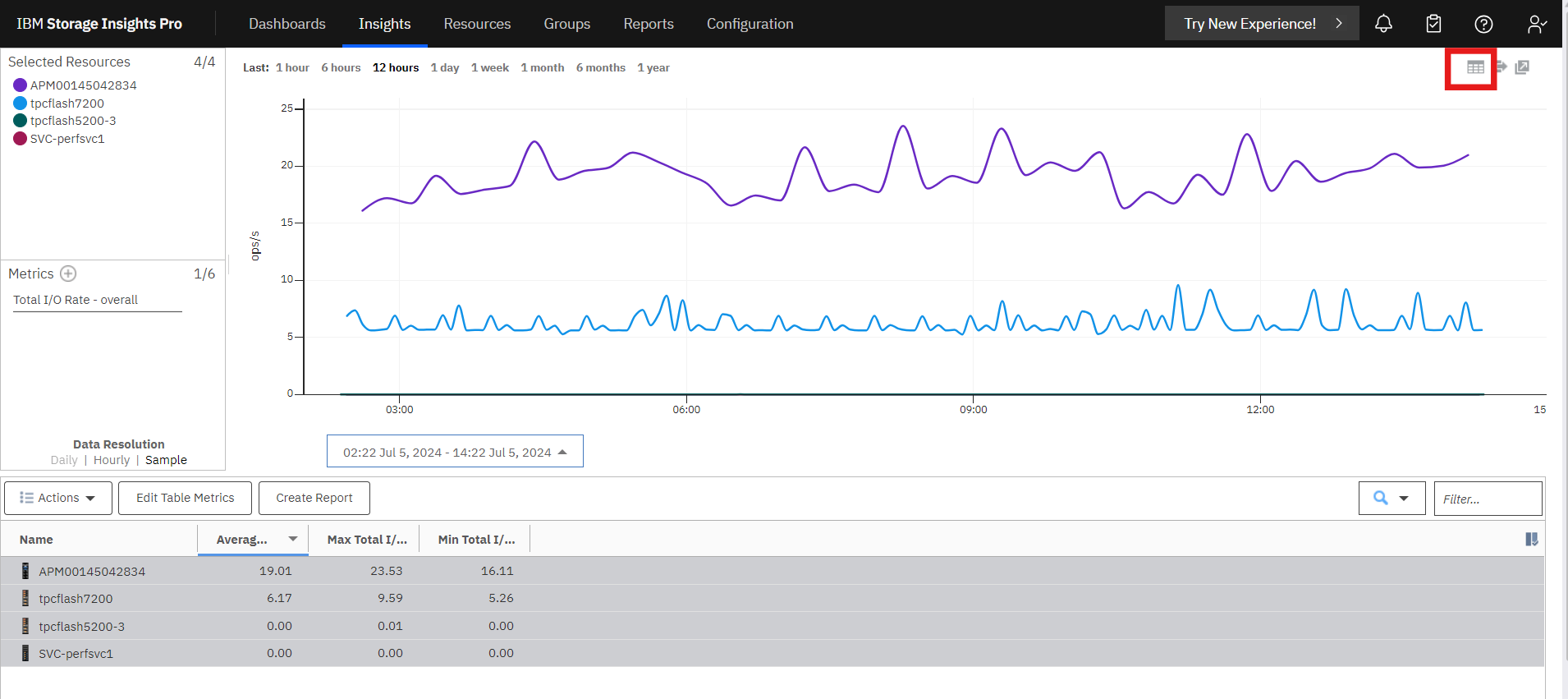Click the Filter input field

coord(1488,499)
